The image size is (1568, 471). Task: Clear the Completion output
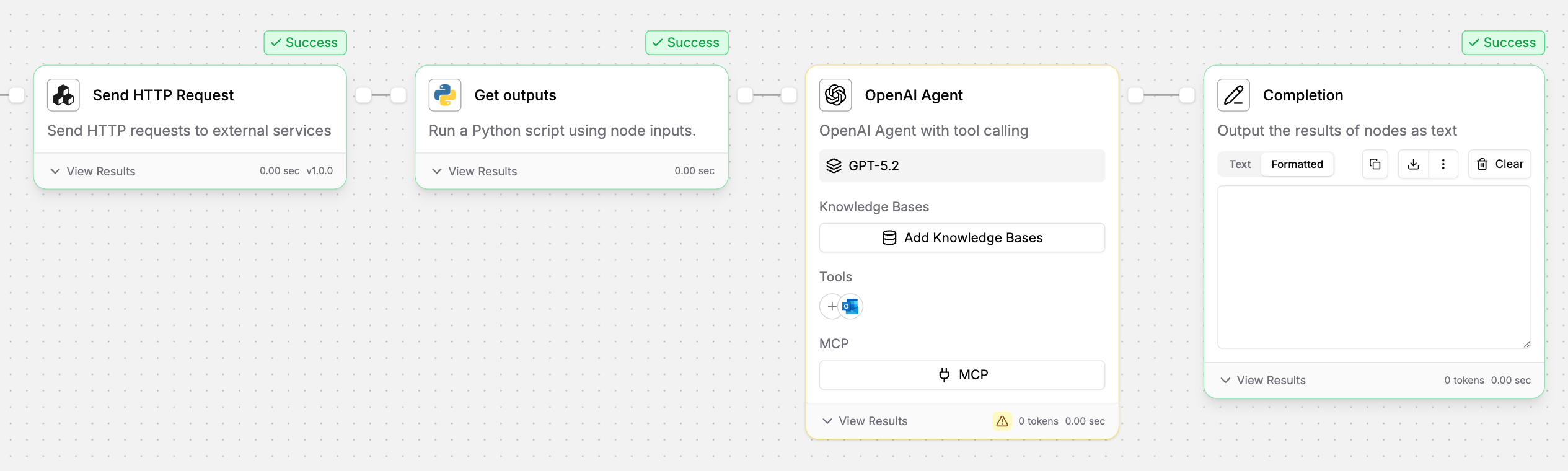pyautogui.click(x=1499, y=164)
